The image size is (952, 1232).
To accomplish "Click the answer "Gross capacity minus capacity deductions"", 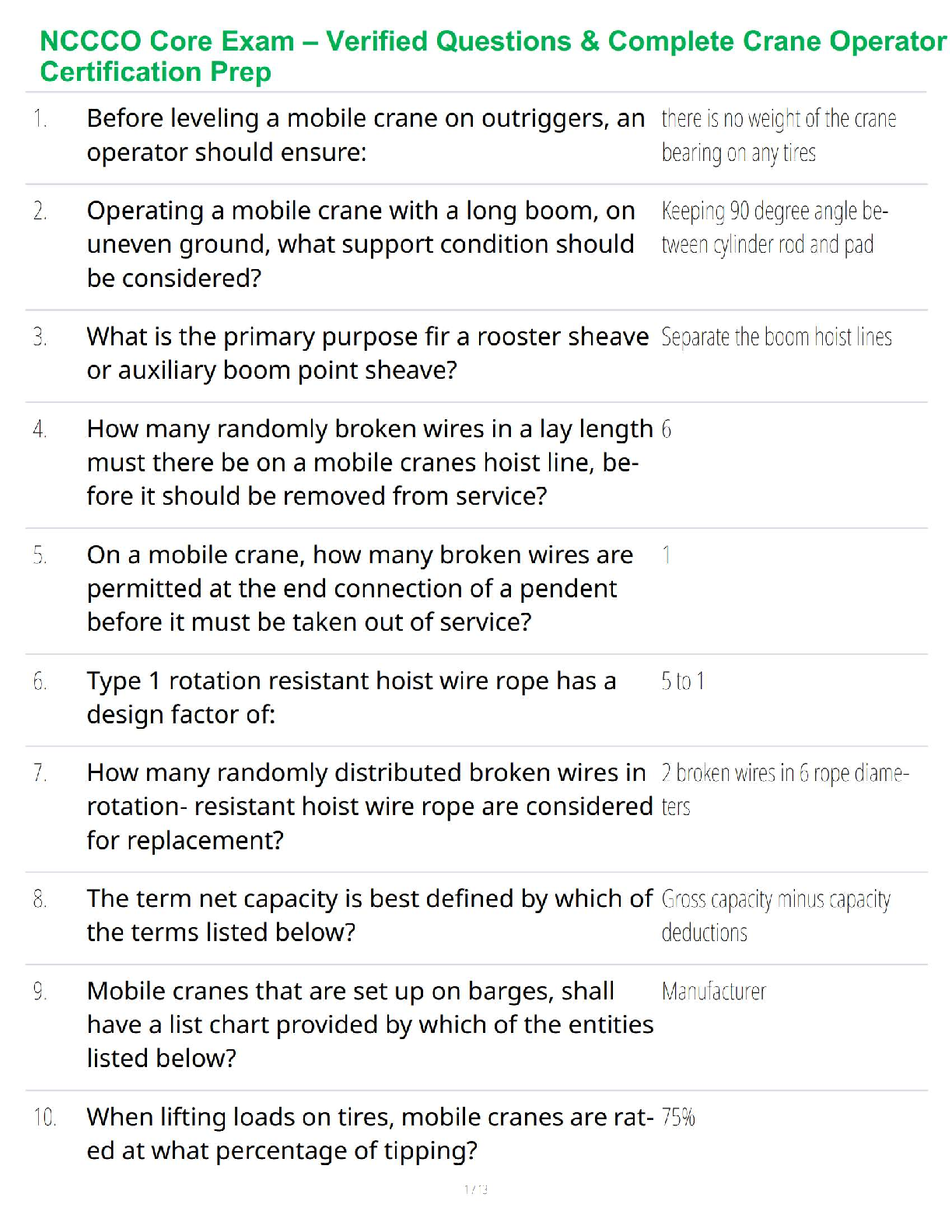I will [775, 915].
